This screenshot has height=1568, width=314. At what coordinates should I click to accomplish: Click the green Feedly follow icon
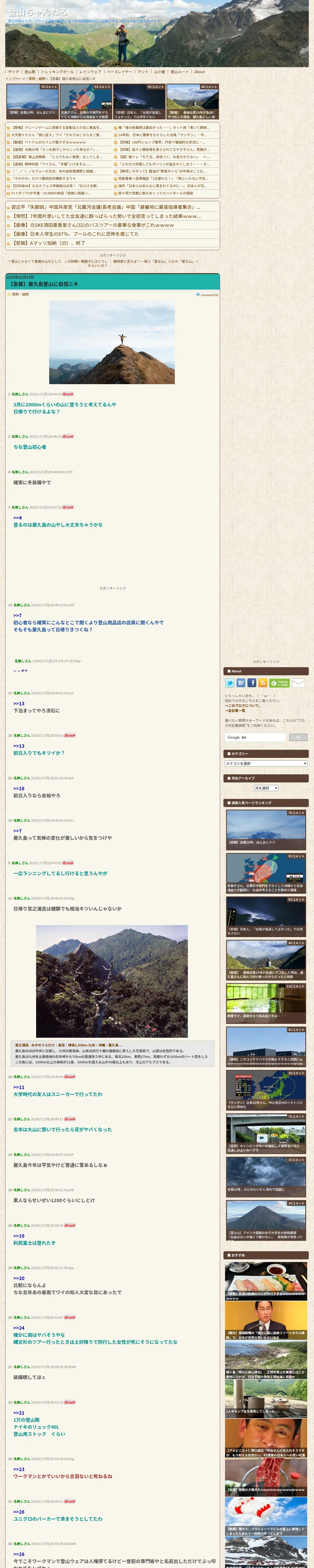tap(279, 683)
